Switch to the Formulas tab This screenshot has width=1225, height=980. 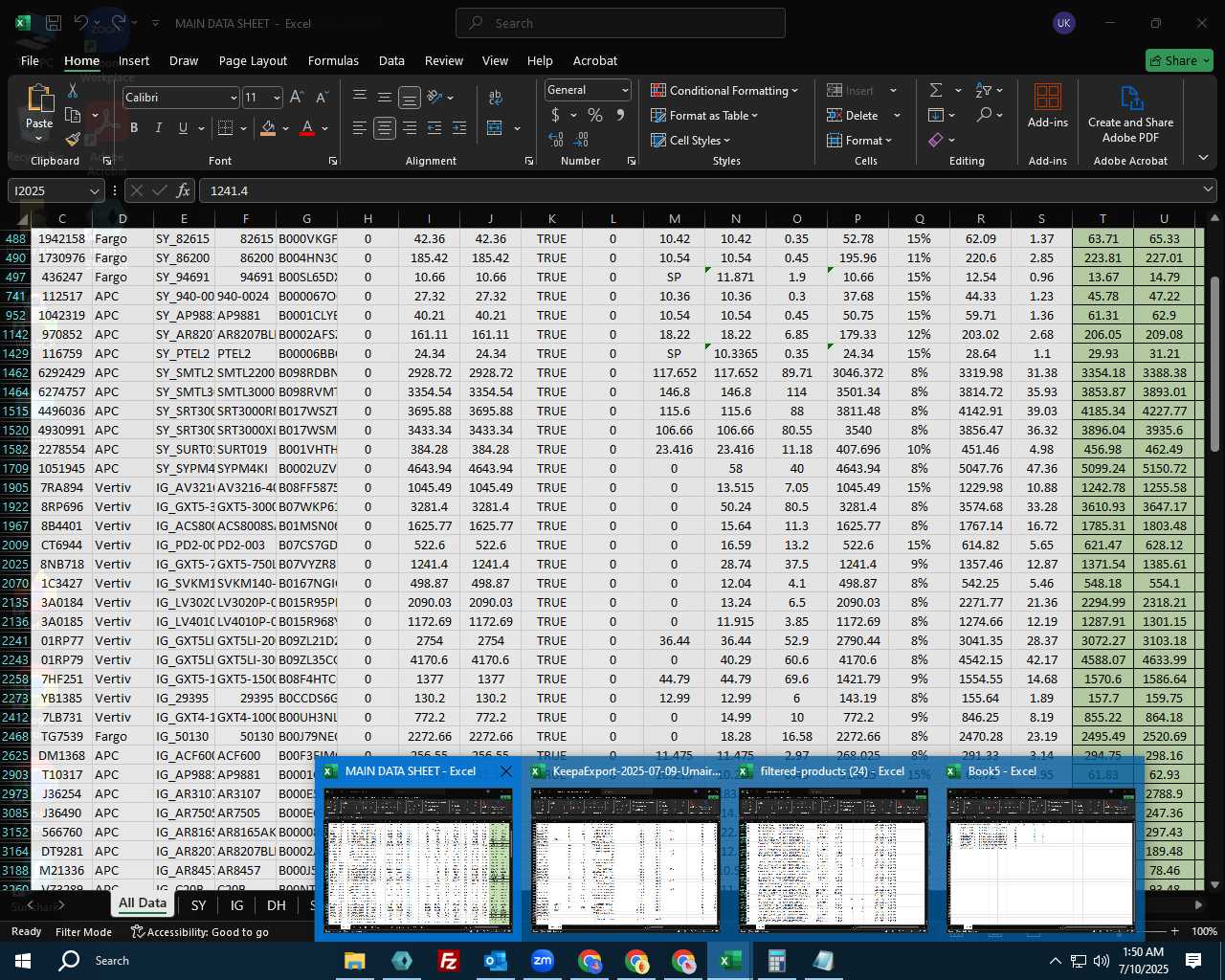pos(333,60)
